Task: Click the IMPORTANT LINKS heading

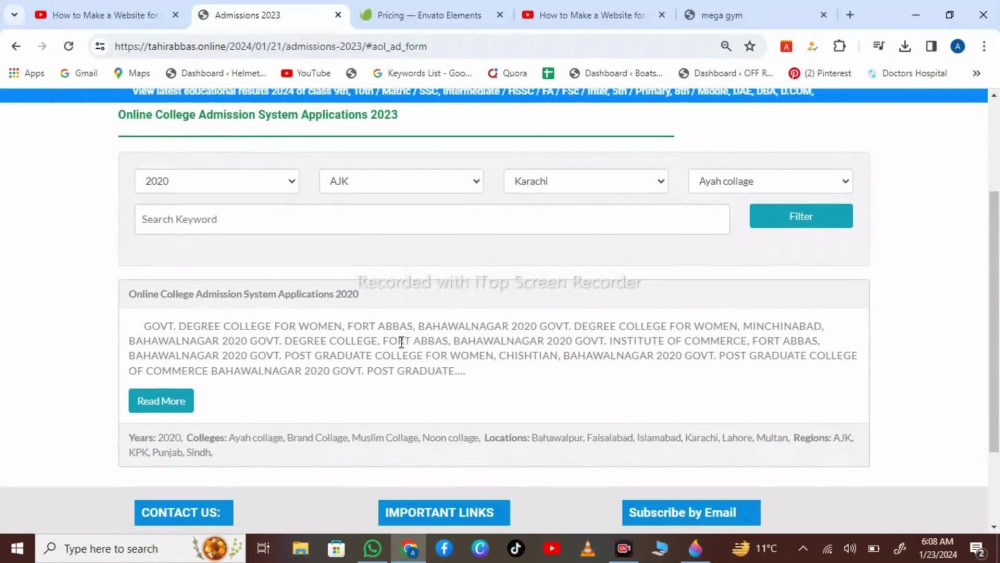Action: (444, 513)
